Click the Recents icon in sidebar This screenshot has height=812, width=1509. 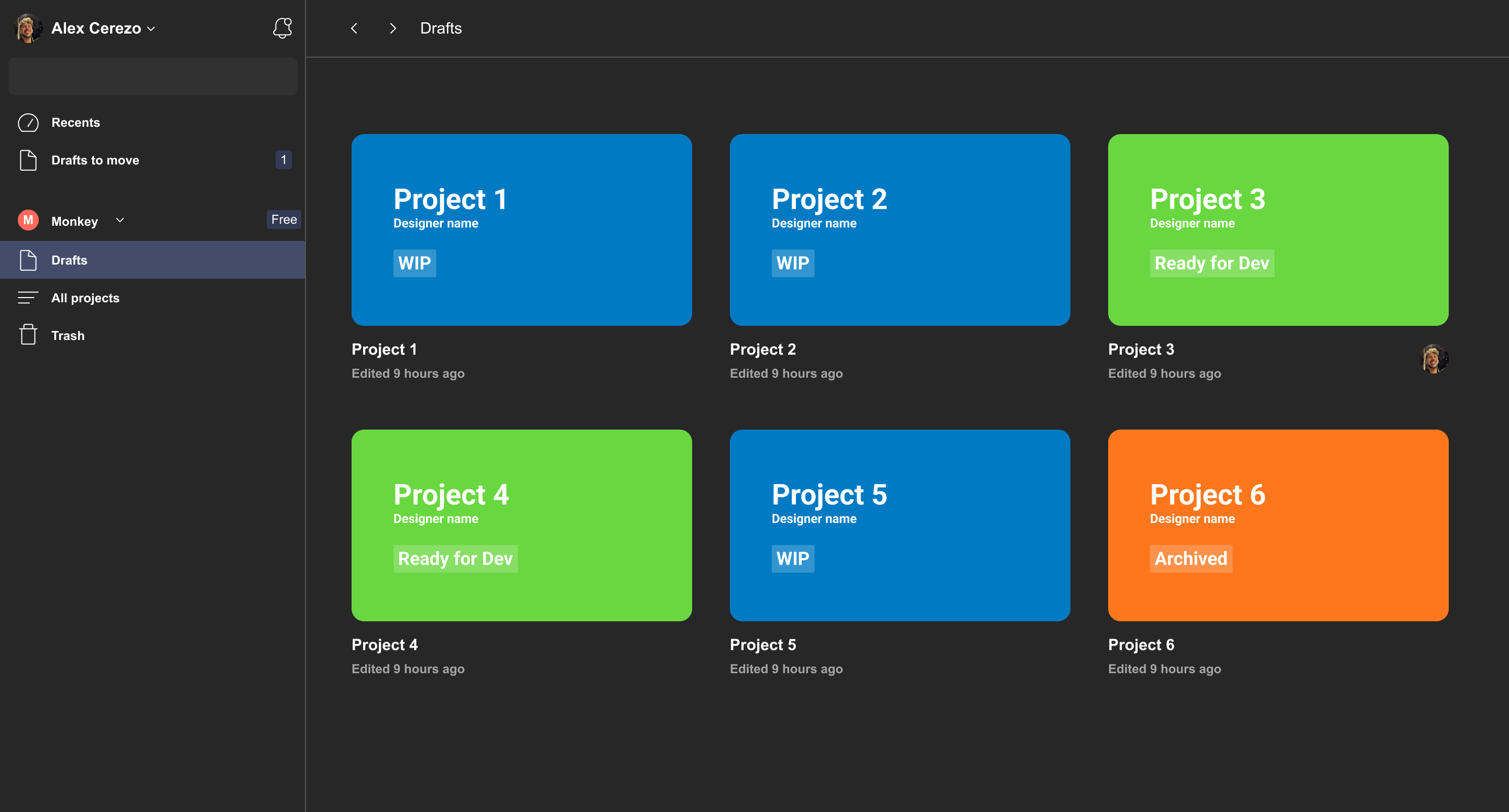point(27,122)
